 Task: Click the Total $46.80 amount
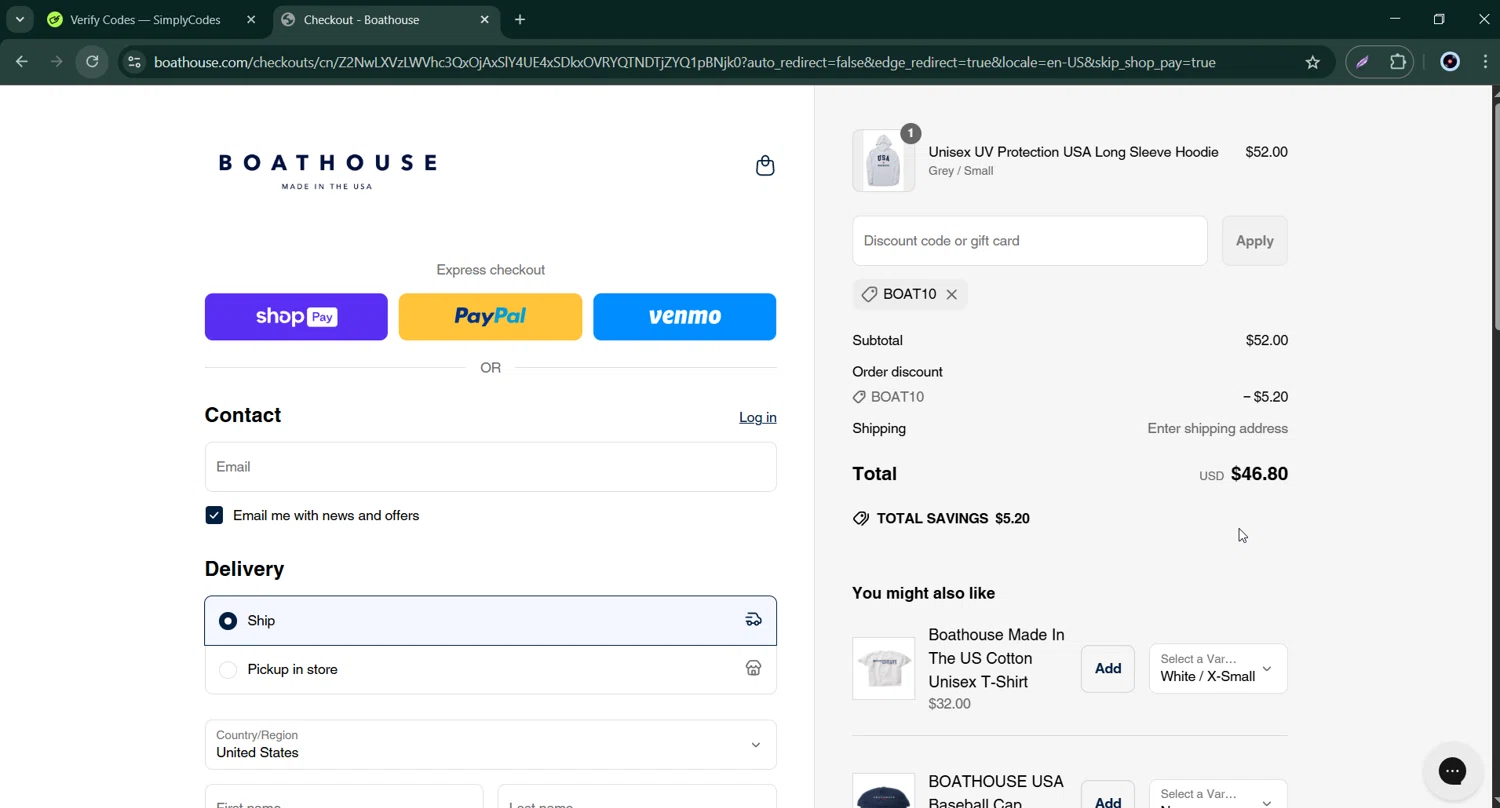[x=1259, y=474]
